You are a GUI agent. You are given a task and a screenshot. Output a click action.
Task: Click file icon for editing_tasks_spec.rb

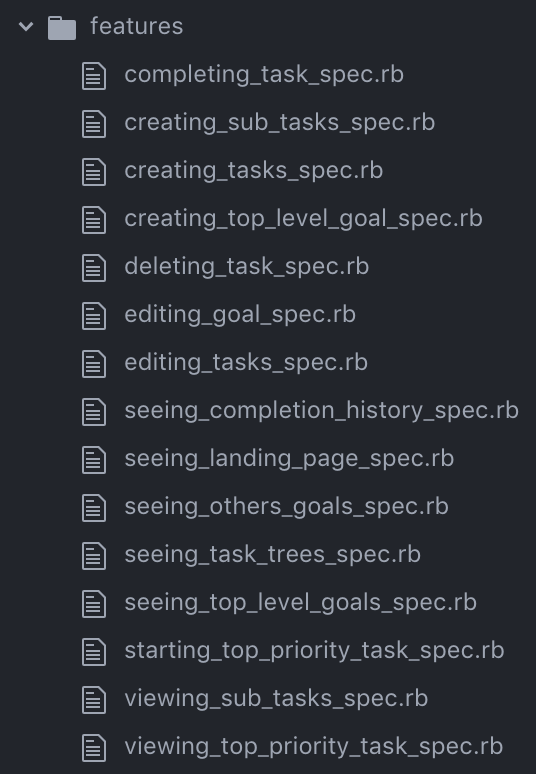click(x=94, y=364)
